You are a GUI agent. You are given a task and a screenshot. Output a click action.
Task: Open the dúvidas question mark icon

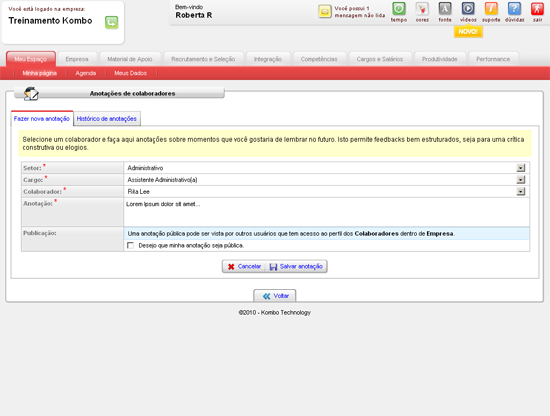coord(514,9)
